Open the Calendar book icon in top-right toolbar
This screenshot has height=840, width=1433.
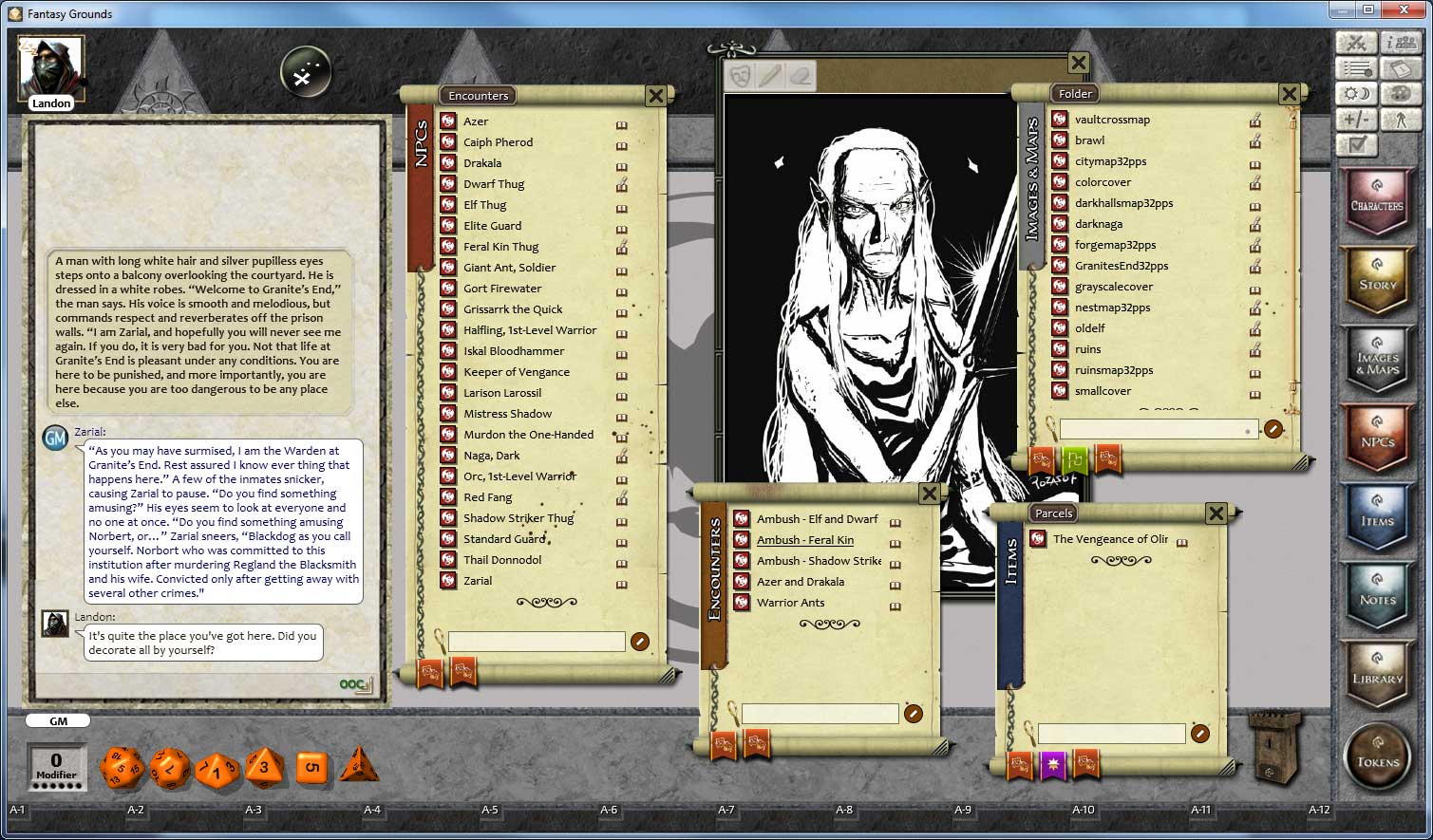click(1400, 67)
